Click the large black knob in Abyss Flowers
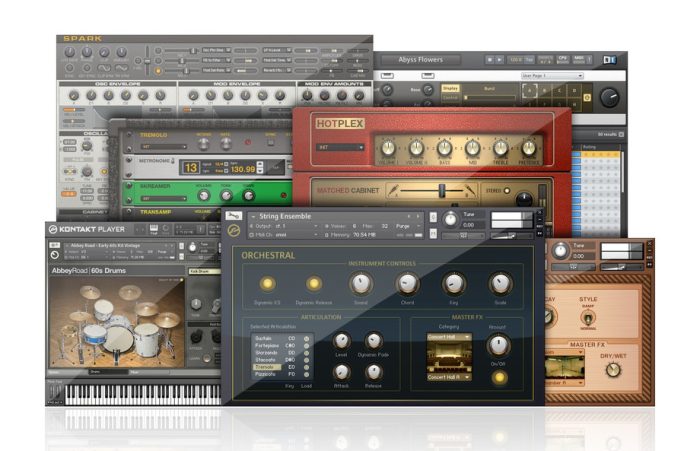 [x=609, y=97]
